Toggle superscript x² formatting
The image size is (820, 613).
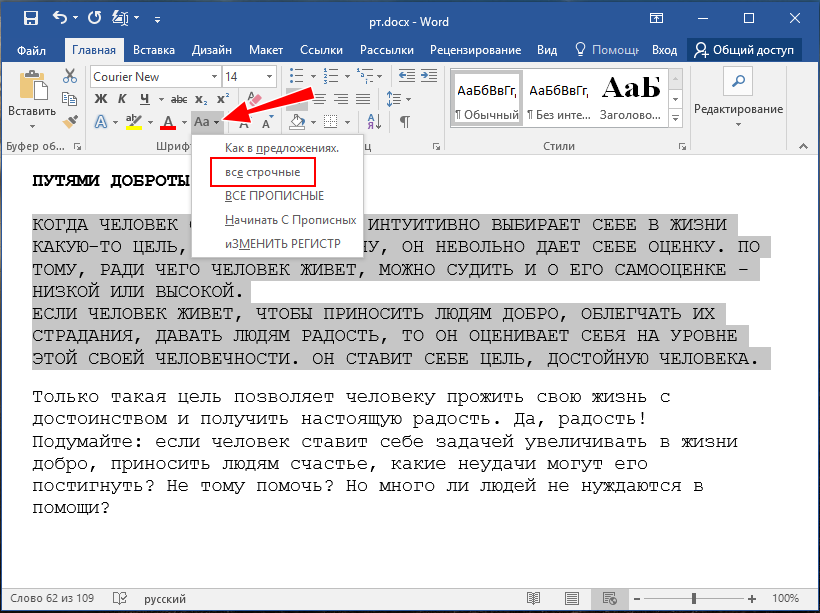pos(223,99)
